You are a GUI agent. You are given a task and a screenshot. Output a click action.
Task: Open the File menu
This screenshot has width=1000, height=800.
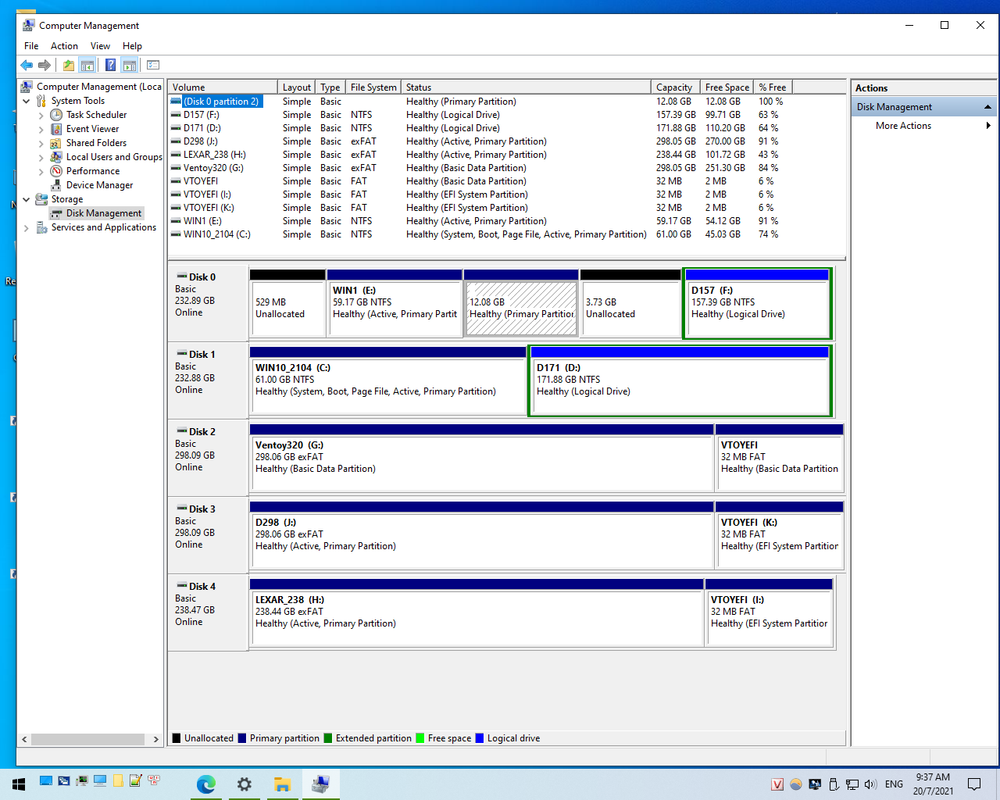pos(31,46)
